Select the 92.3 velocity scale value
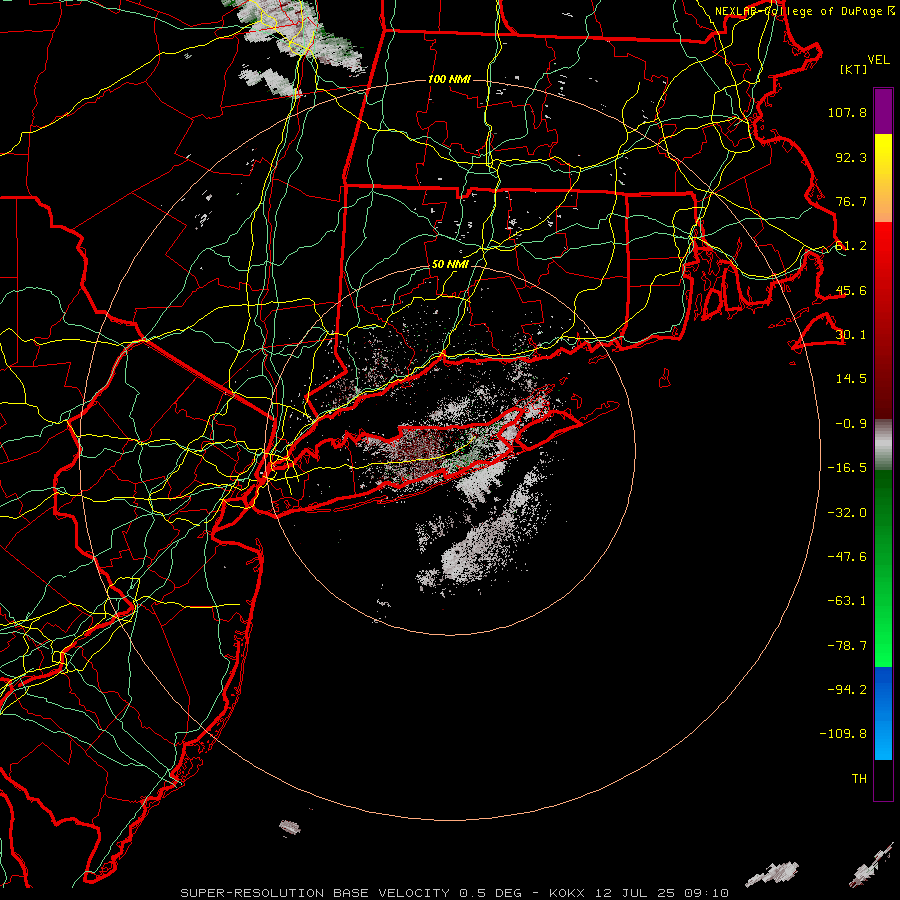 (x=851, y=157)
